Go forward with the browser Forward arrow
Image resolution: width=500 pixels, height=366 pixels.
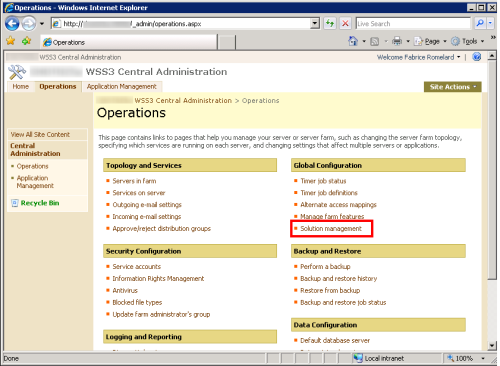click(x=29, y=24)
